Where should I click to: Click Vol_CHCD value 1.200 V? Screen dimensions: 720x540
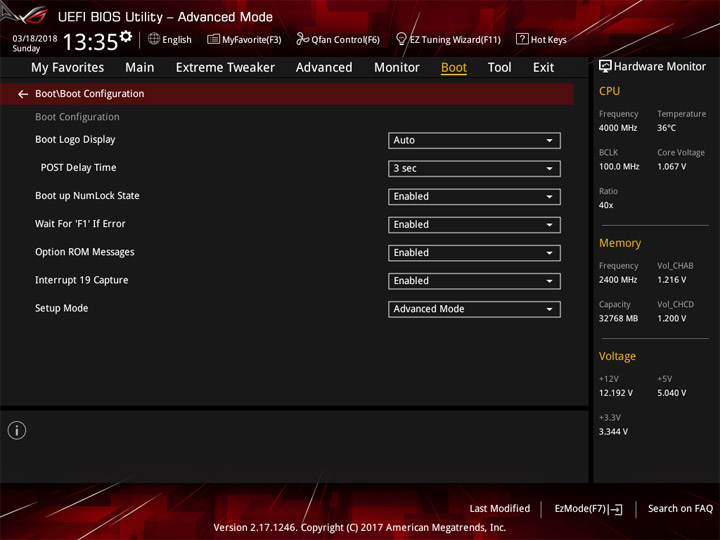click(671, 318)
